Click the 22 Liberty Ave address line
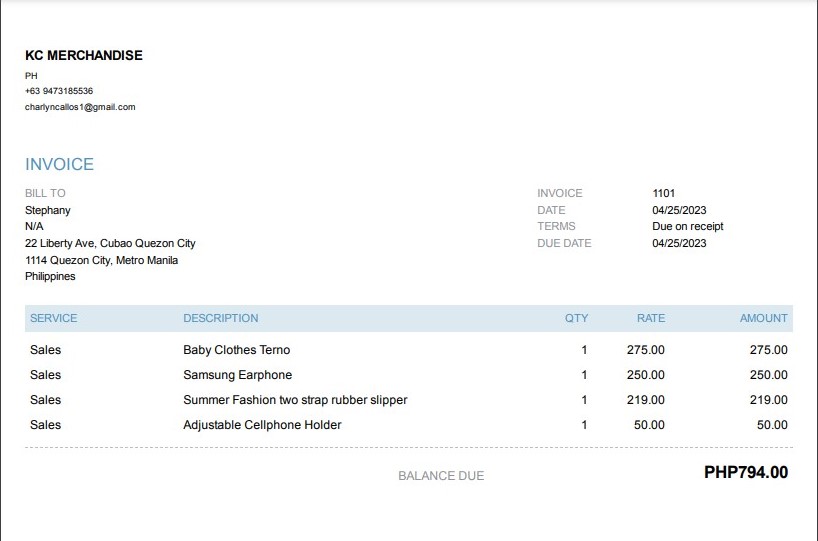This screenshot has height=541, width=818. coord(110,243)
